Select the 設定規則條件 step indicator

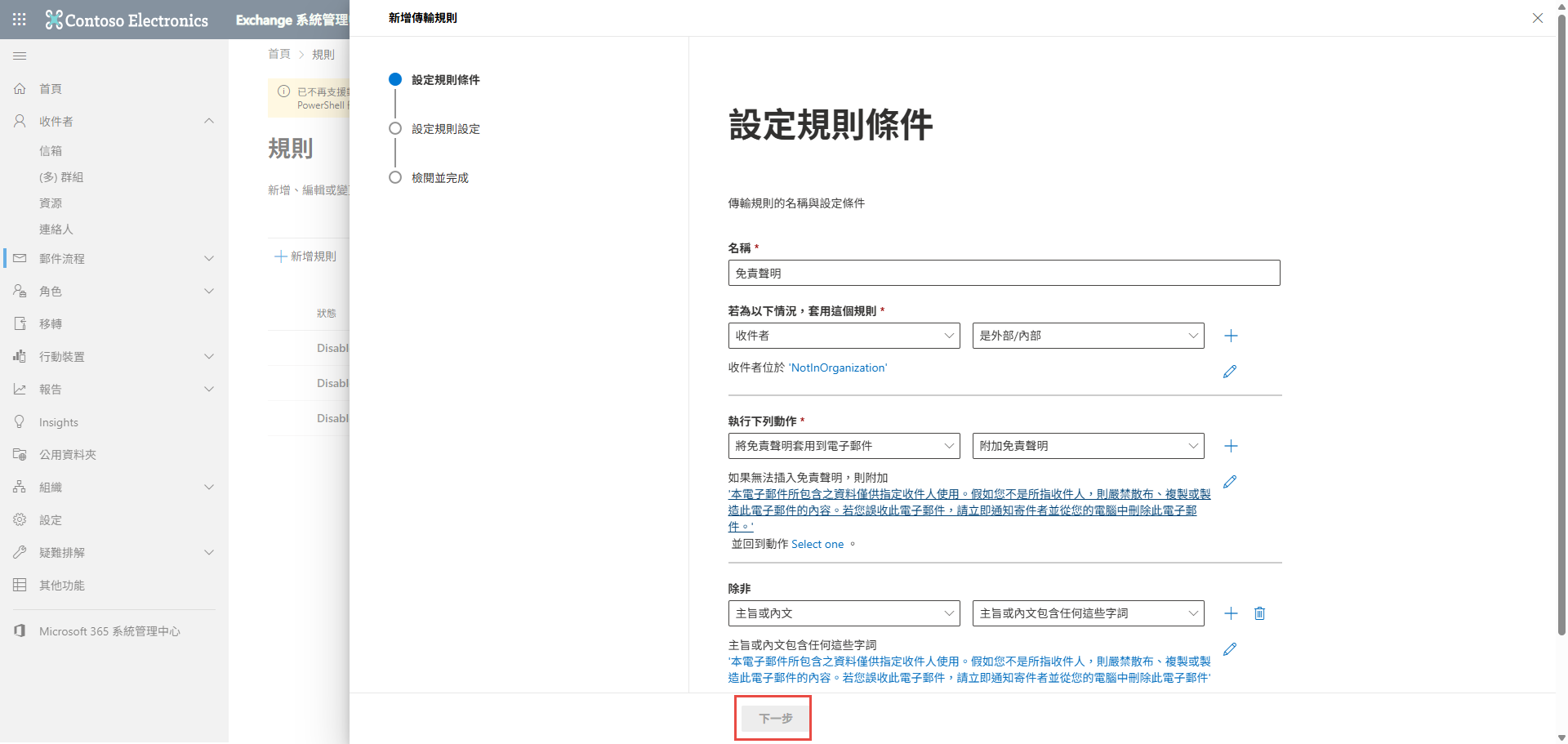pos(395,79)
